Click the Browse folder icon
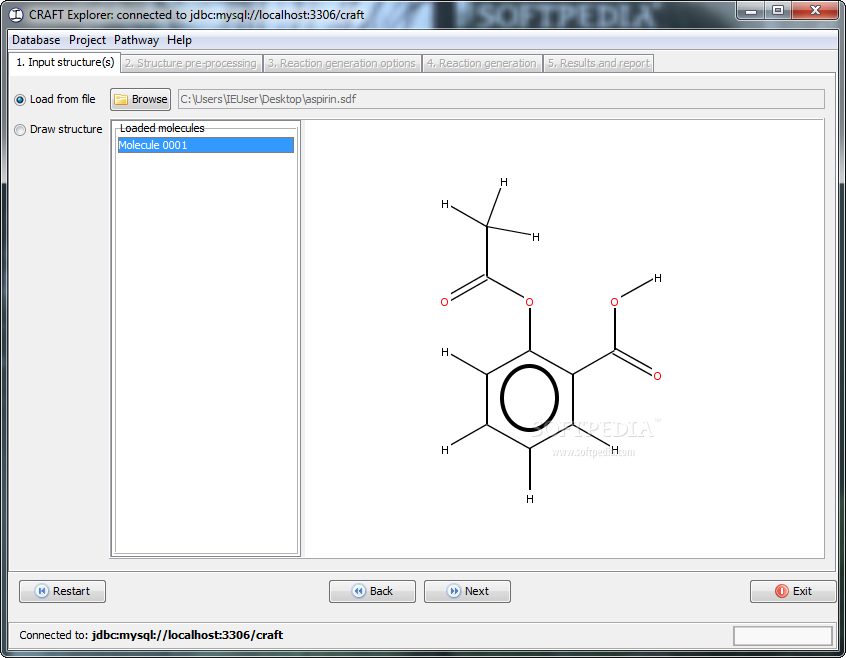The width and height of the screenshot is (846, 658). [x=121, y=100]
